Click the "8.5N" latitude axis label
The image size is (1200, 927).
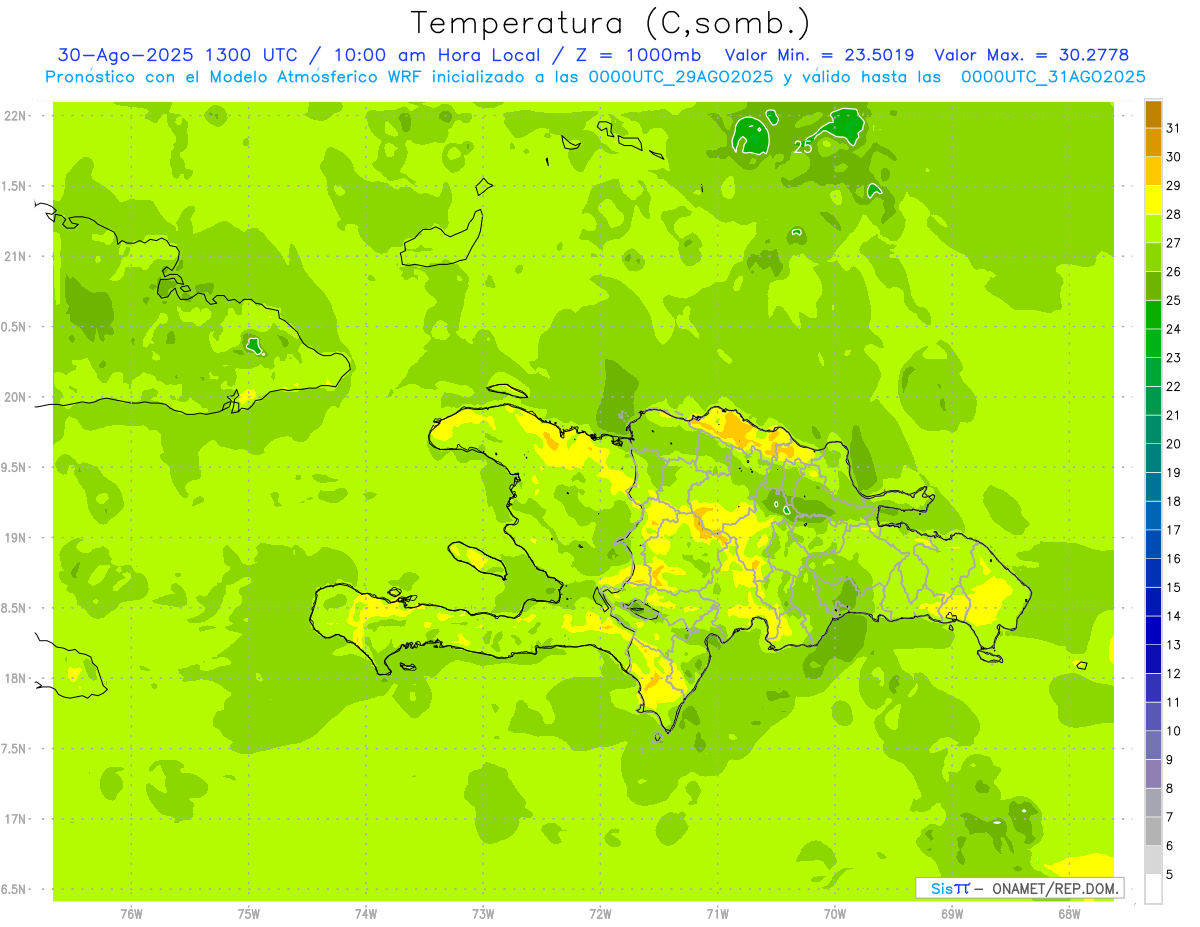(x=15, y=608)
